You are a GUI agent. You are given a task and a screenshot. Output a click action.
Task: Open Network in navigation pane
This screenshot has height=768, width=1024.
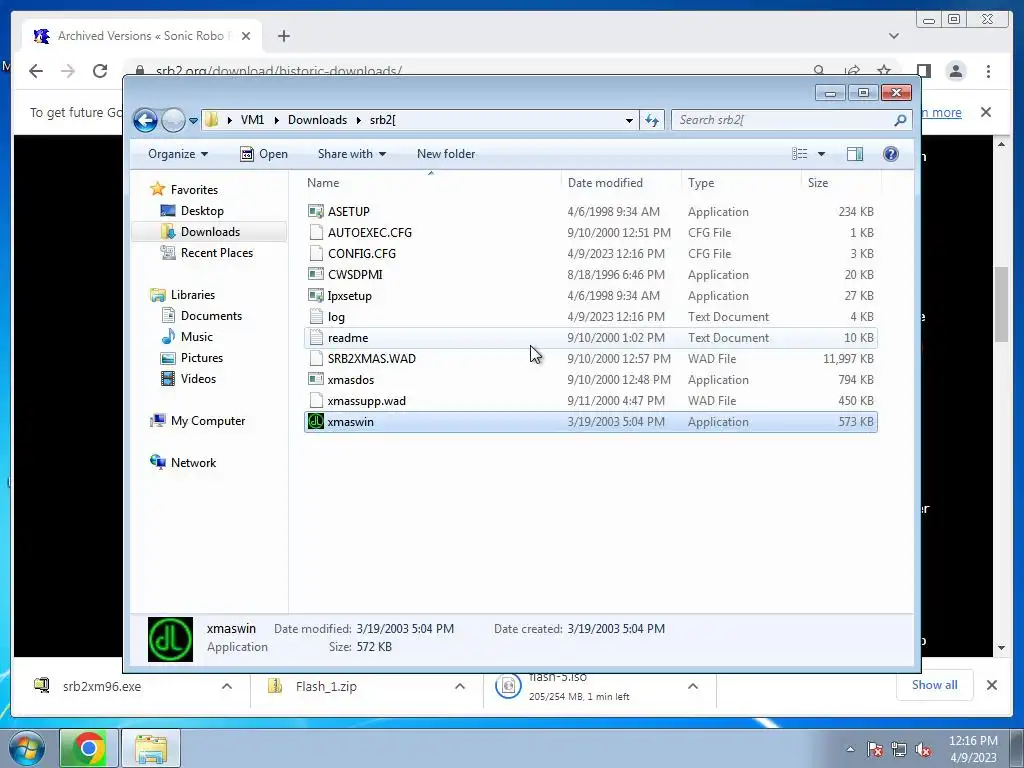tap(193, 463)
